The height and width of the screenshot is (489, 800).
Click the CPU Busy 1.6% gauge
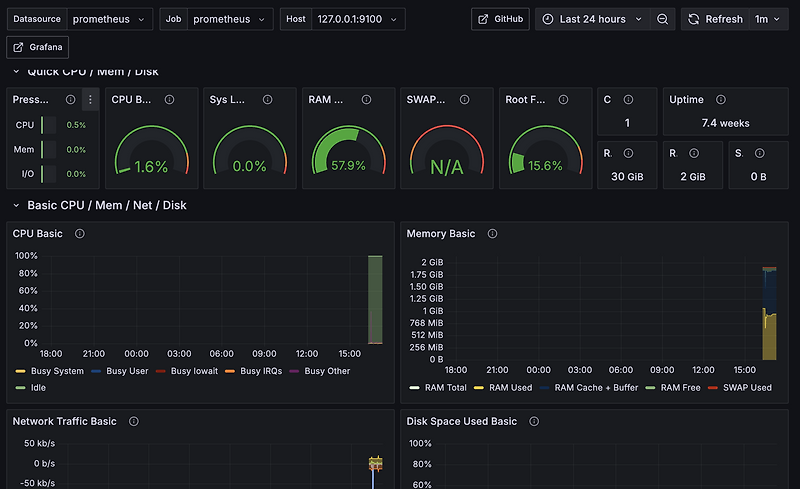tap(152, 151)
